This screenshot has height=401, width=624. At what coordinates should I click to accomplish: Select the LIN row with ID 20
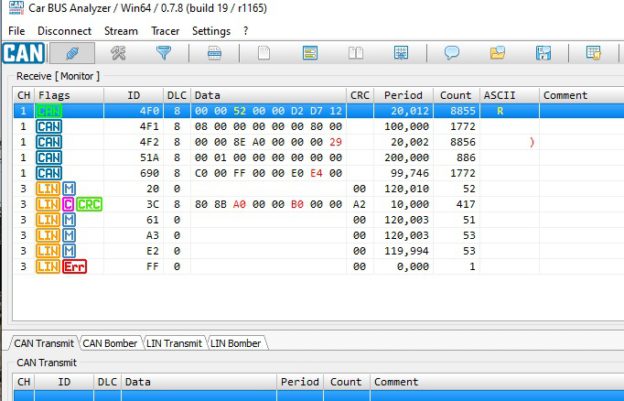[318, 189]
